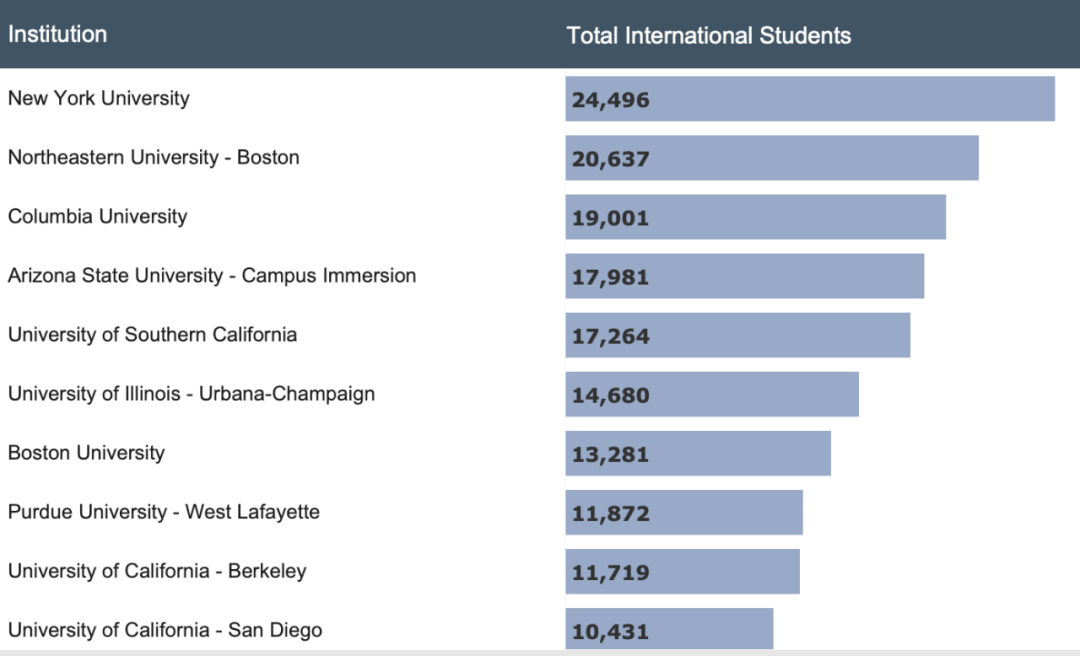
Task: Select University of California - San Diego label
Action: [x=165, y=631]
